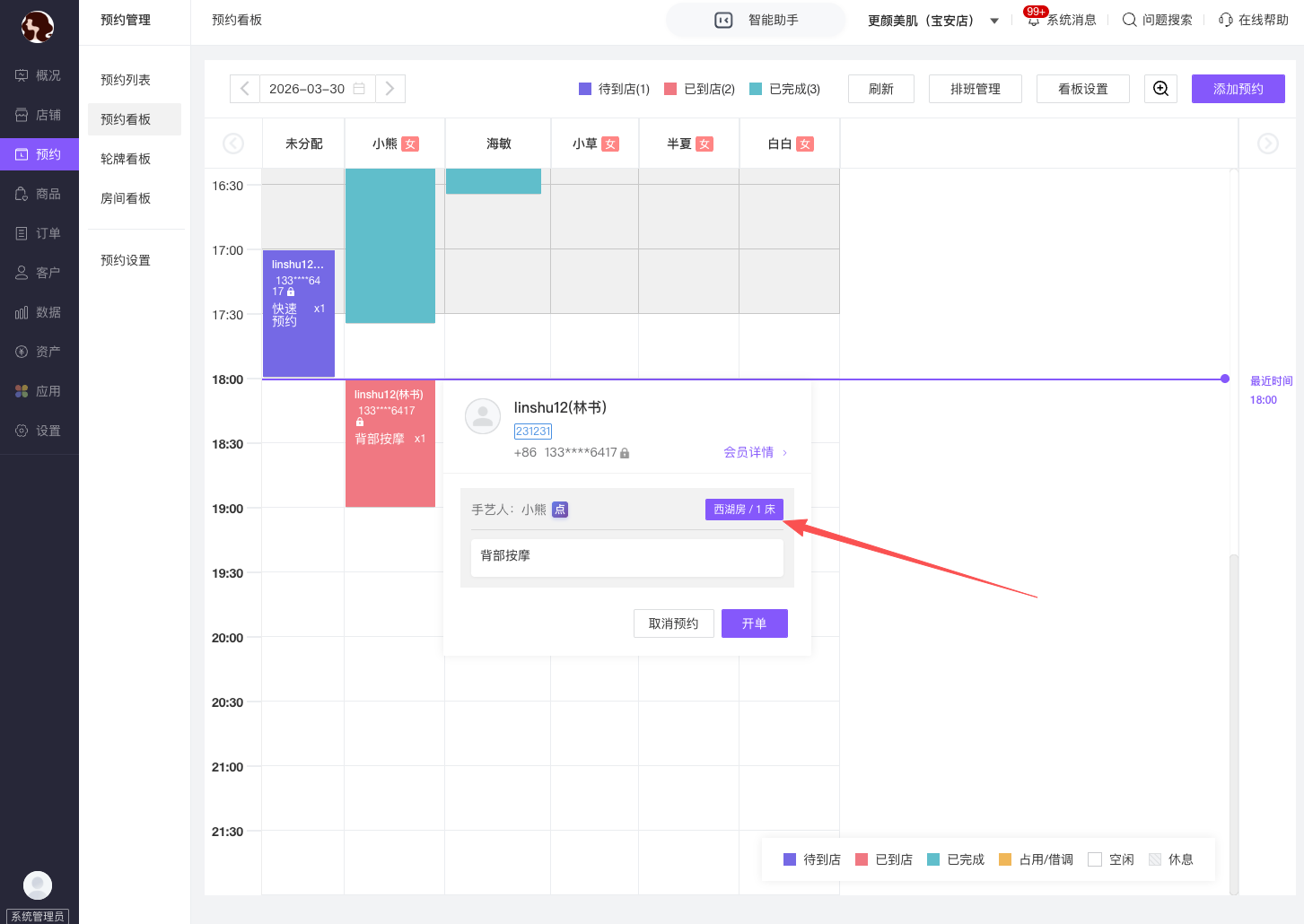Click the purple linshu12 quick appointment block
The image size is (1304, 924).
point(298,313)
